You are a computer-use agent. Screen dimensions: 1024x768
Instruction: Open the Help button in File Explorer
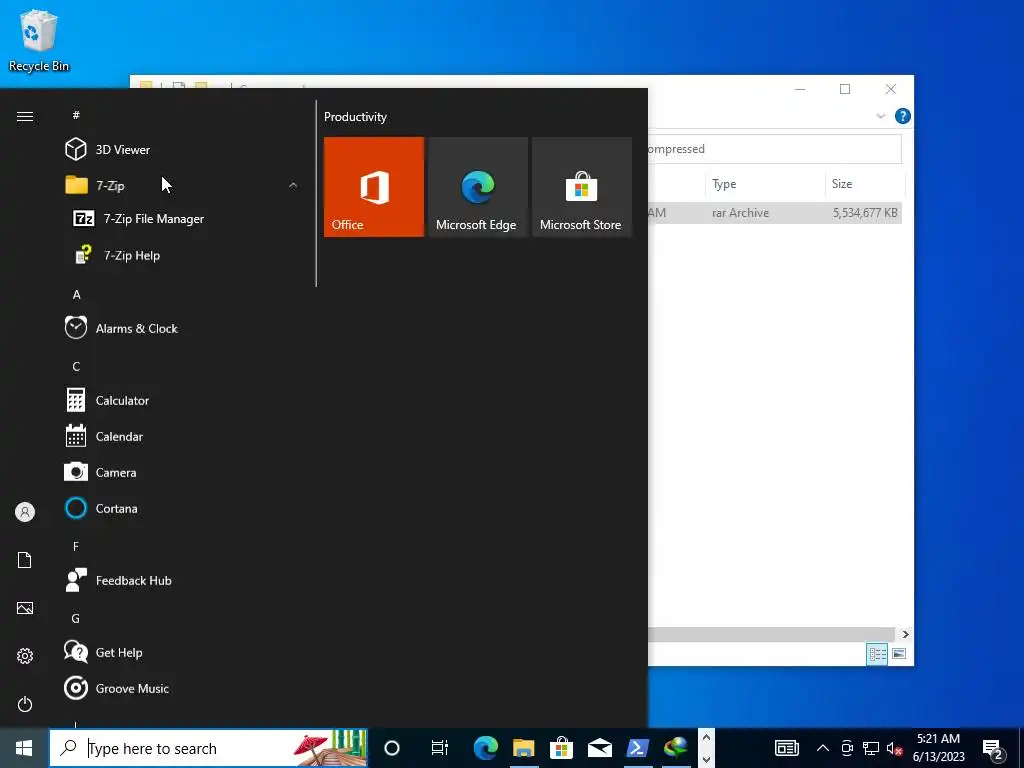pyautogui.click(x=903, y=116)
